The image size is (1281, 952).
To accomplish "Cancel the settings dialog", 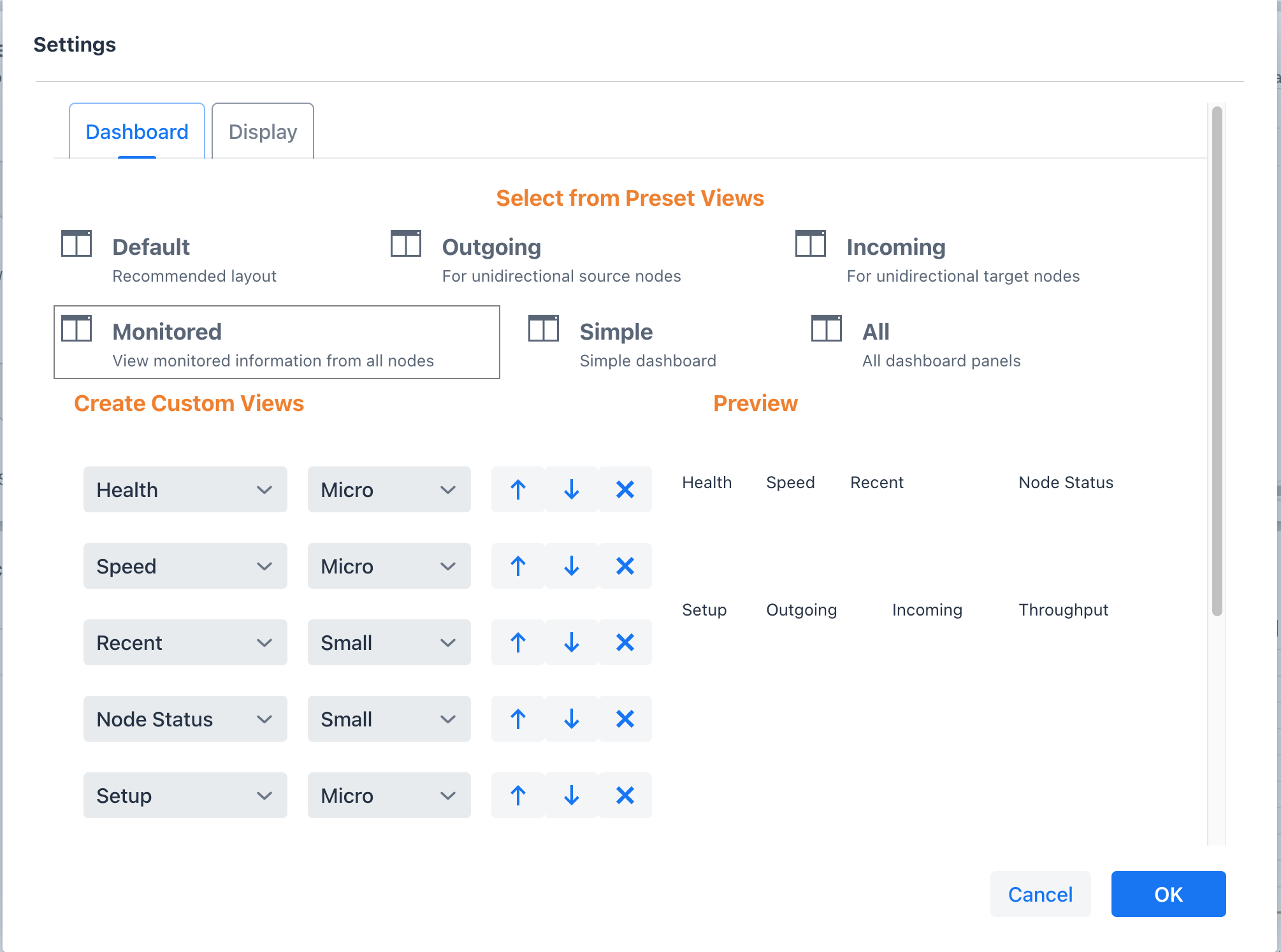I will 1040,894.
